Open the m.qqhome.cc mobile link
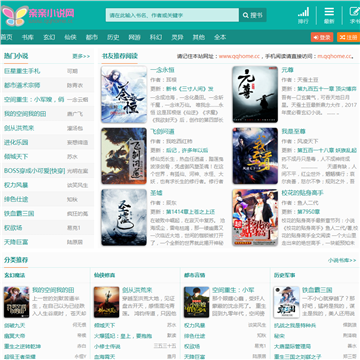The image size is (360, 360). point(334,56)
